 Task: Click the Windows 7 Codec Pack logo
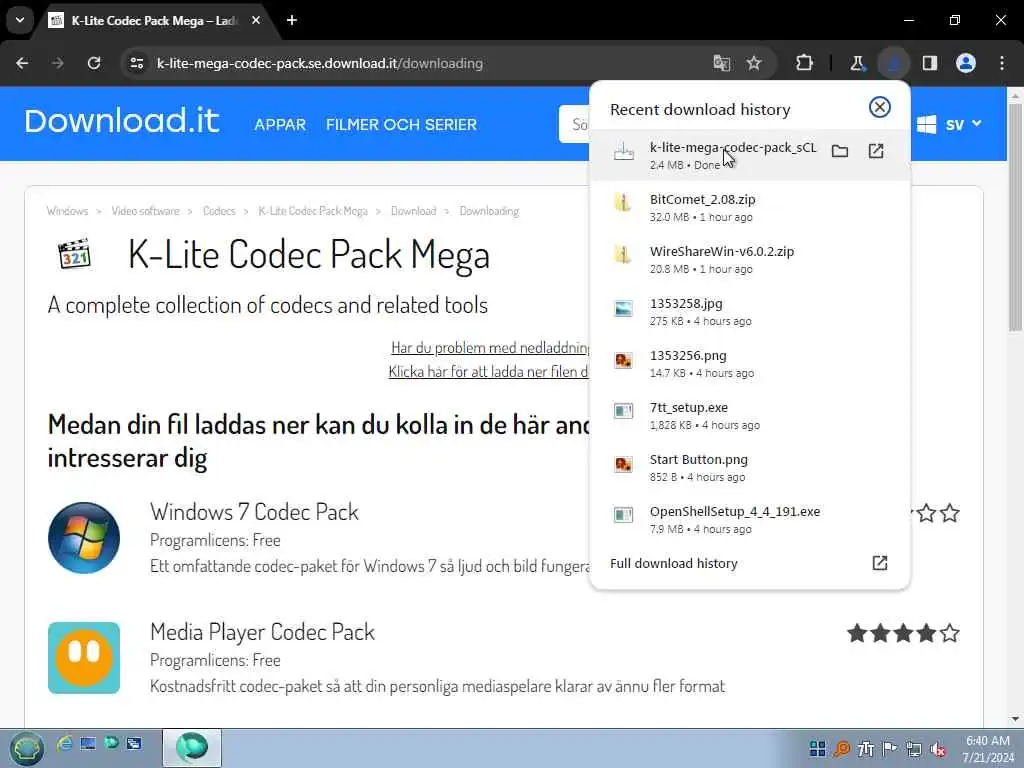tap(84, 537)
